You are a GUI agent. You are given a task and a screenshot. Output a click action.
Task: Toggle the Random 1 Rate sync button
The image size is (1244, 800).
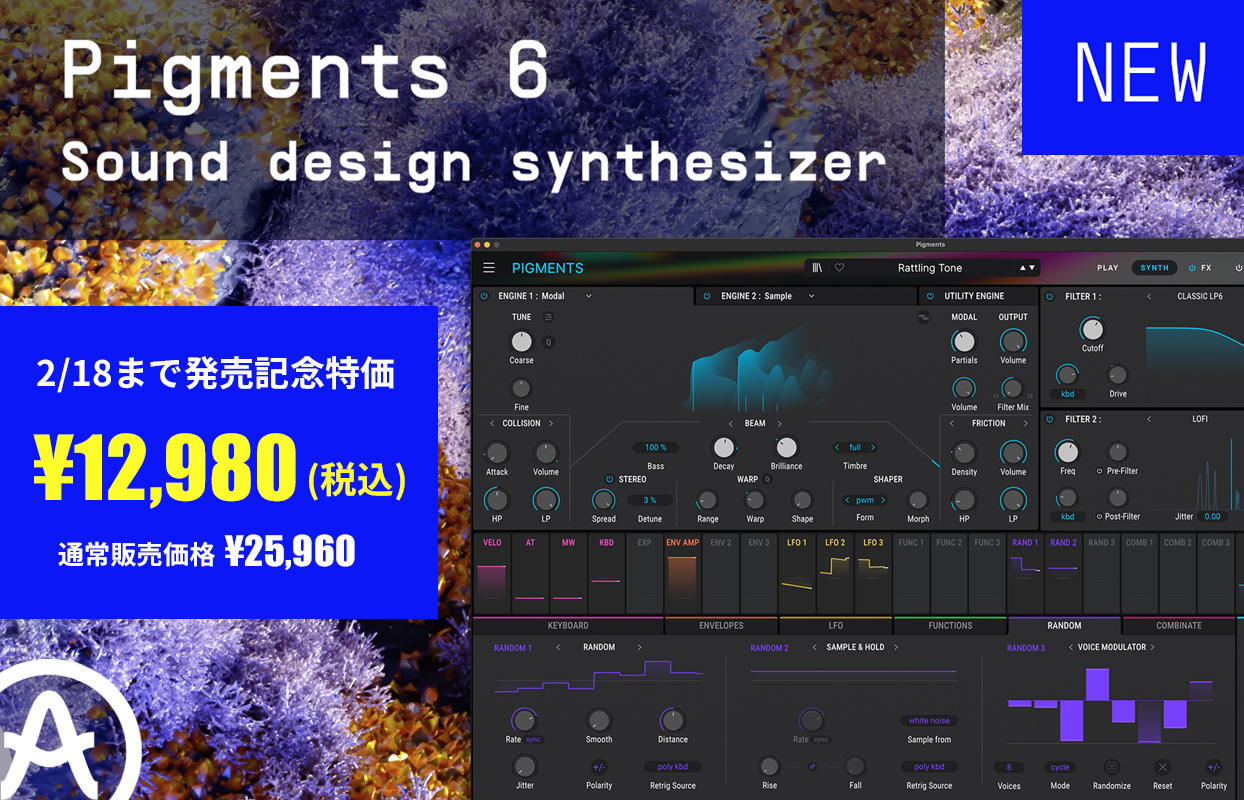(533, 740)
